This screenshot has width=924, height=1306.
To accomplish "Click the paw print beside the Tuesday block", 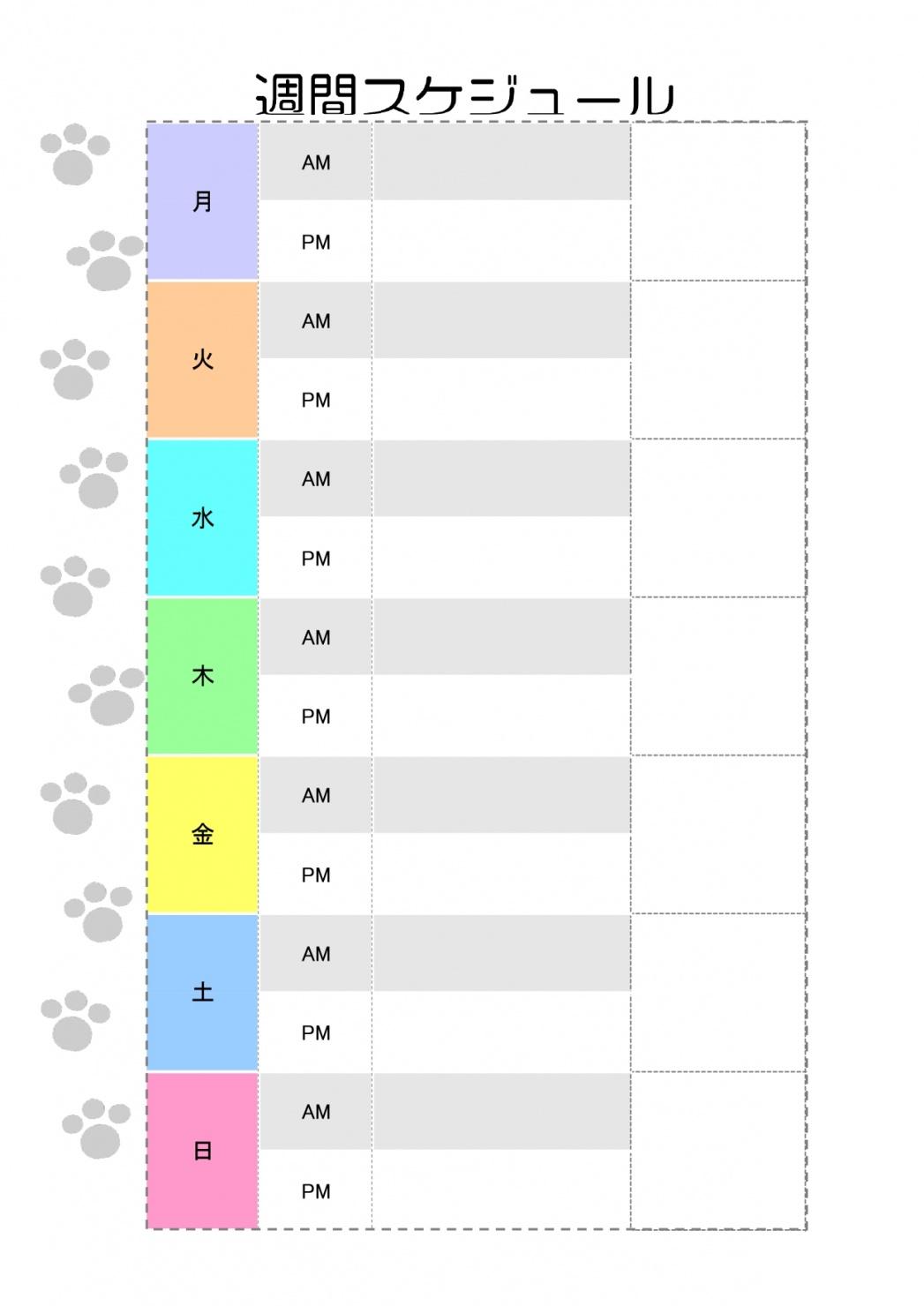I will [75, 369].
